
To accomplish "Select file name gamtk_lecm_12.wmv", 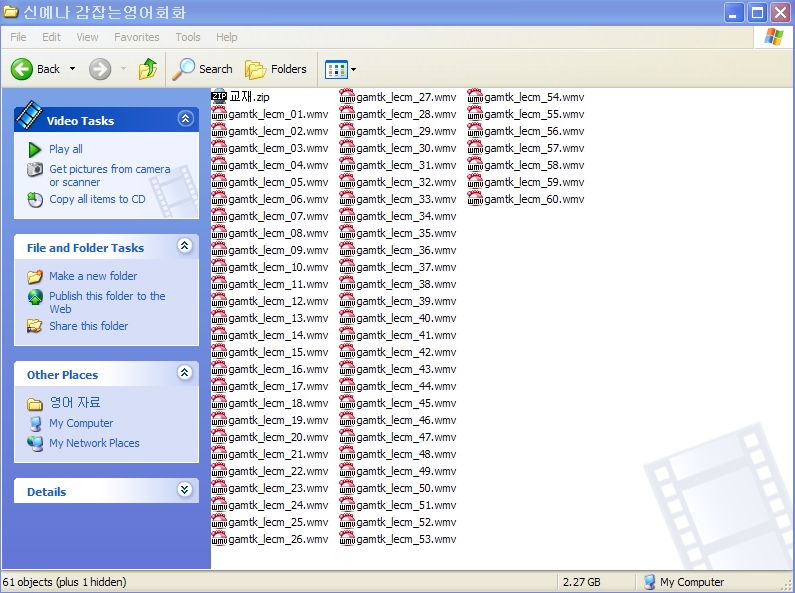I will [x=278, y=302].
